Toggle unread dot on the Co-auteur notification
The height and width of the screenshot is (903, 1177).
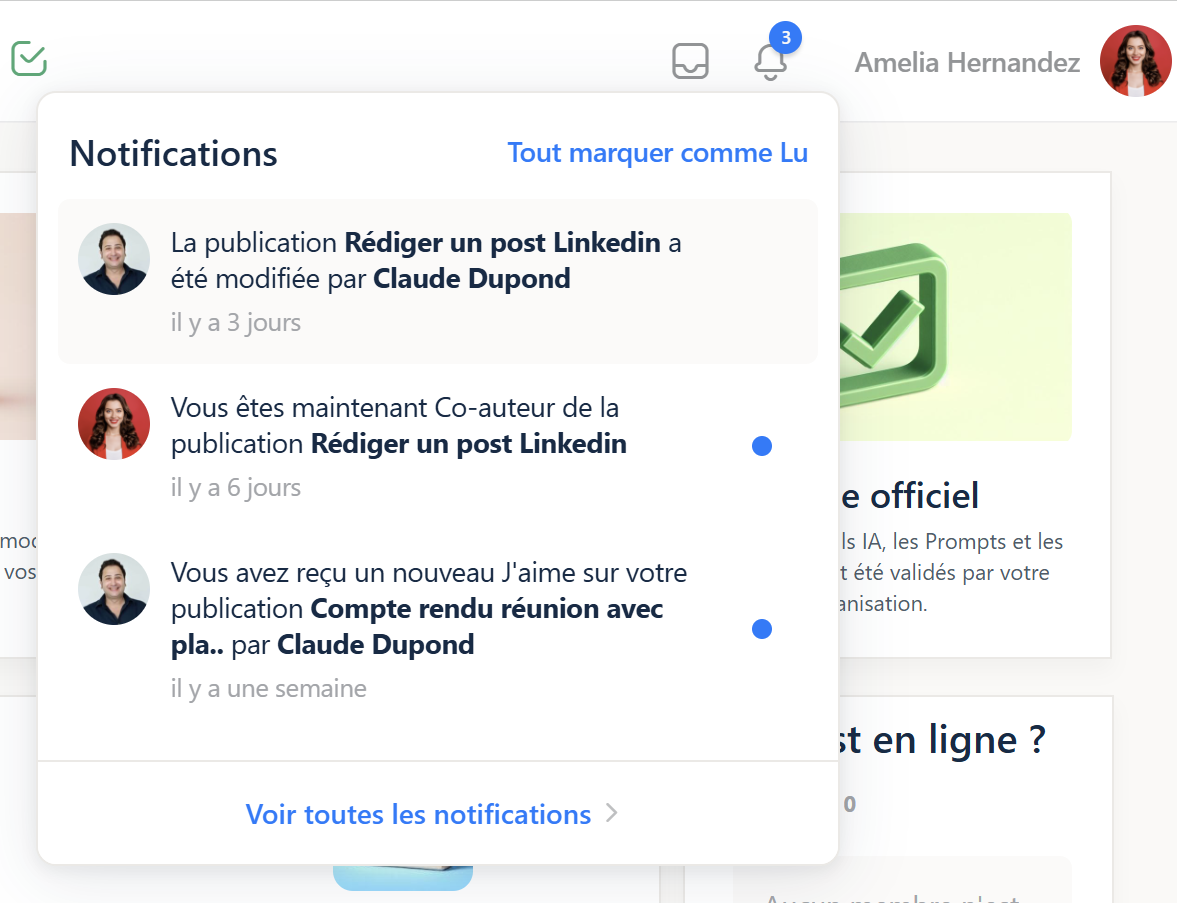click(762, 446)
